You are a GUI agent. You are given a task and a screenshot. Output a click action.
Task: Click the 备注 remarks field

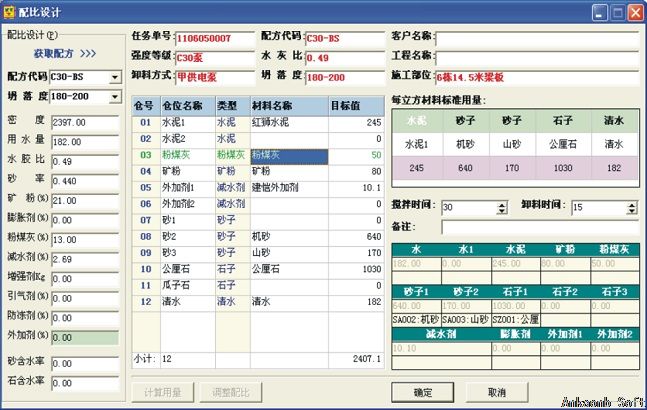coord(535,227)
